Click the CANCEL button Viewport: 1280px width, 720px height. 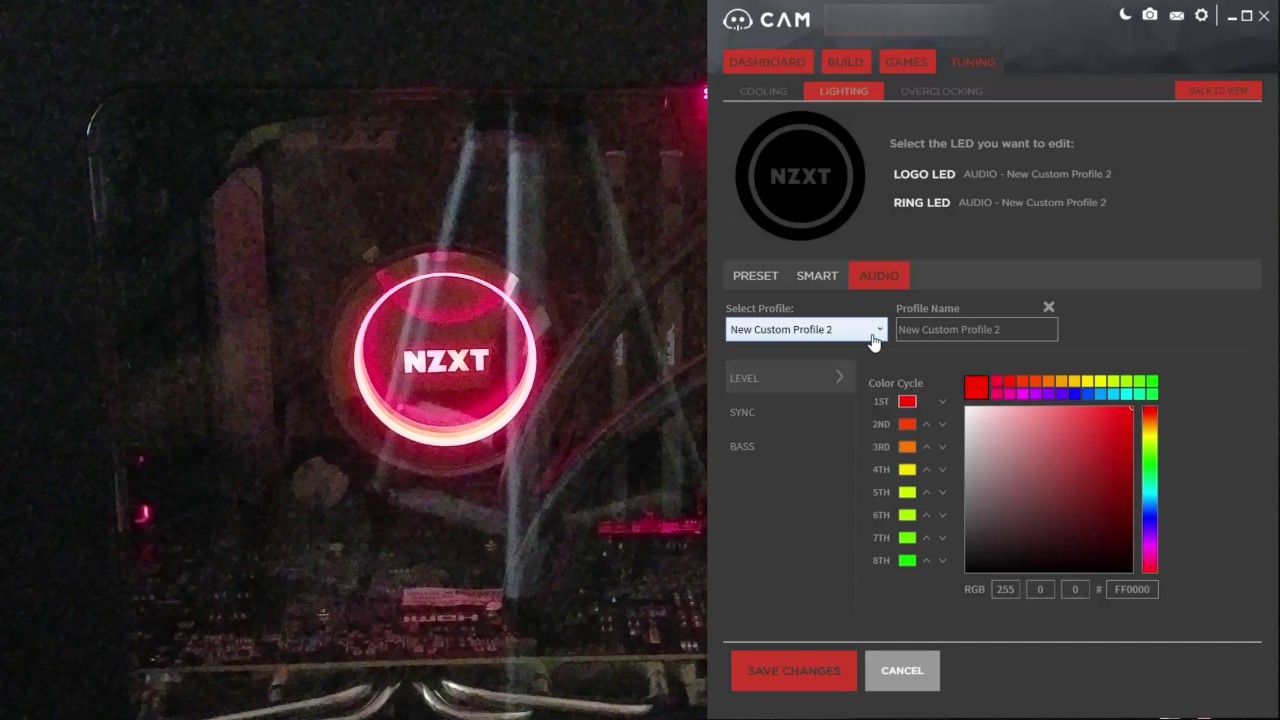coord(902,670)
